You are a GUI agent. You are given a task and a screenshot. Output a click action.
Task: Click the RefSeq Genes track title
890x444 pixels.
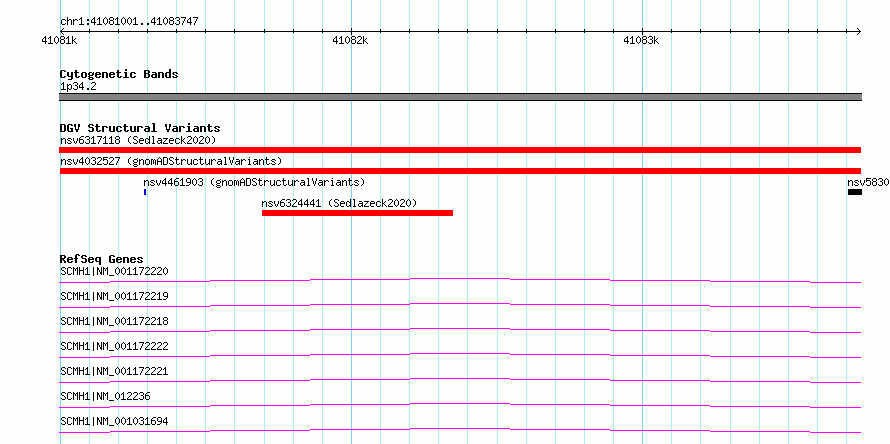102,259
